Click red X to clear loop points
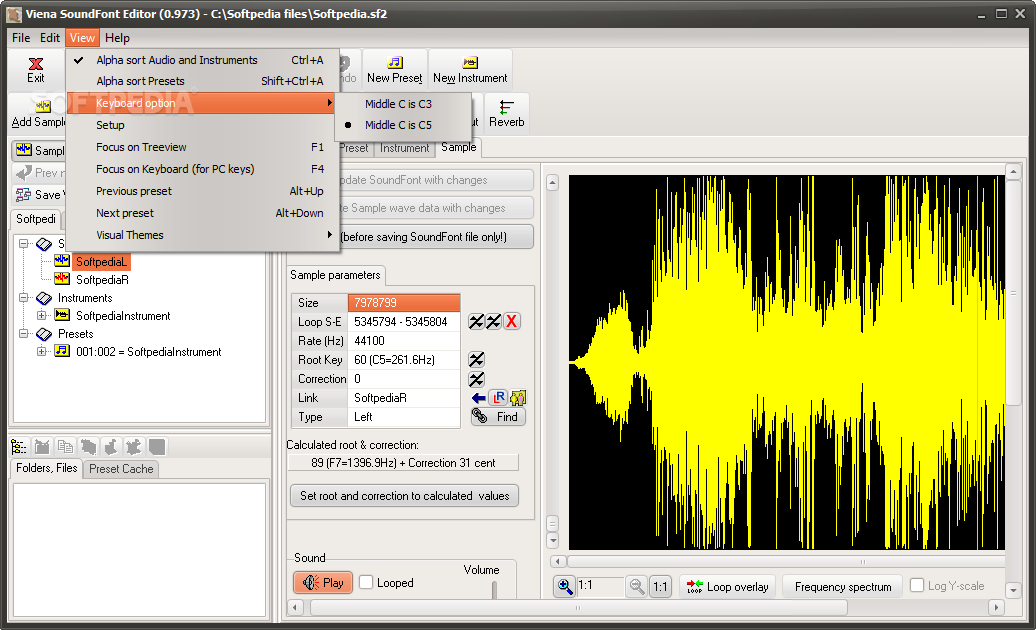The height and width of the screenshot is (630, 1036). pos(511,322)
